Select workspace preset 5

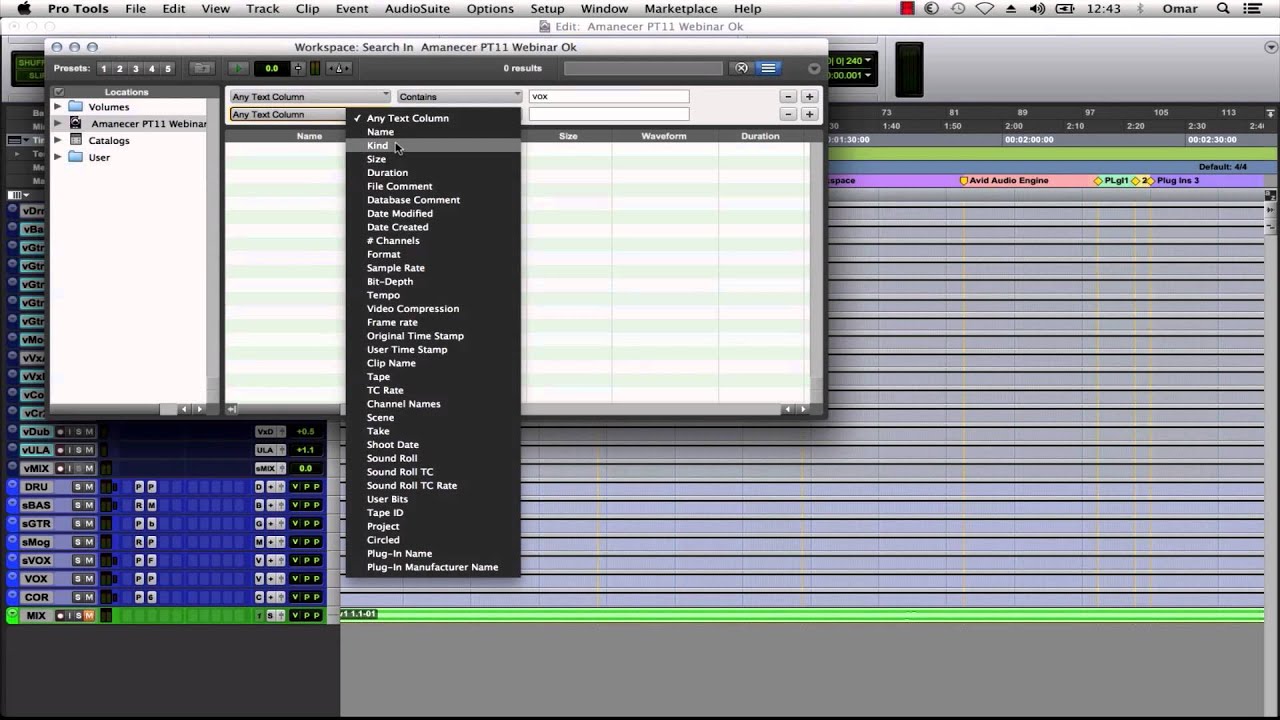tap(168, 69)
